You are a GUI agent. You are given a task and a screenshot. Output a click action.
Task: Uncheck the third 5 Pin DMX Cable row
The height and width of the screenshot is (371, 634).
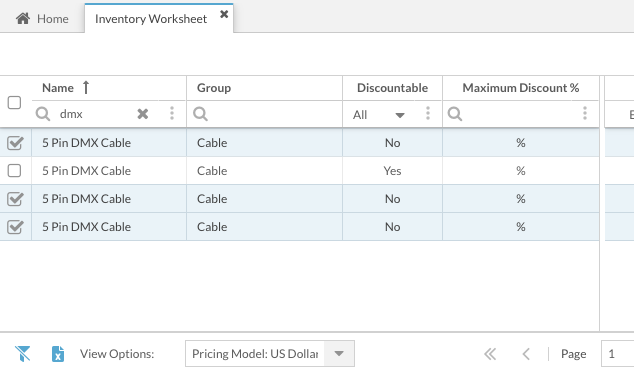(15, 199)
